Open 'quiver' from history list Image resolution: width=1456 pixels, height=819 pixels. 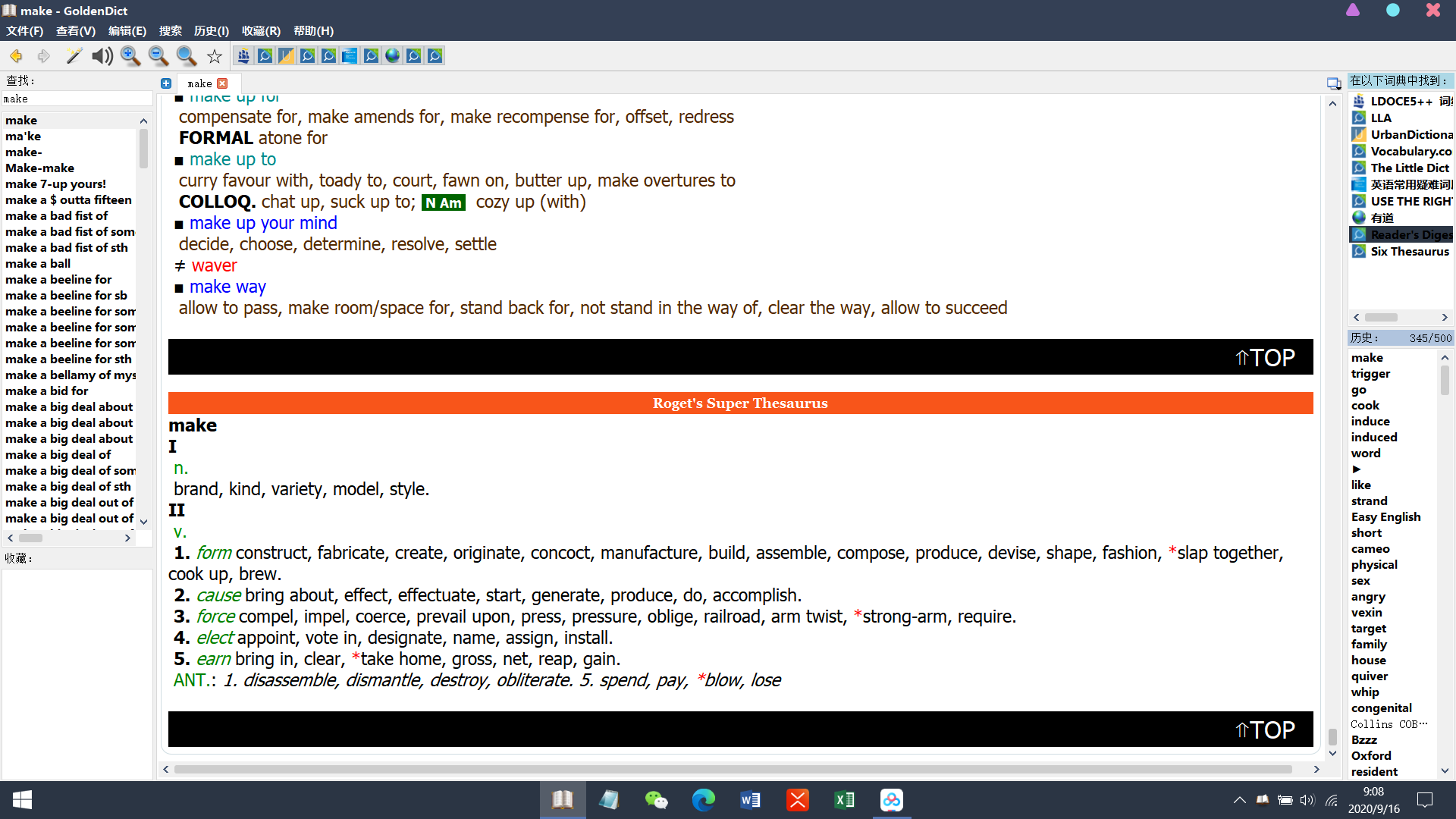[x=1370, y=676]
